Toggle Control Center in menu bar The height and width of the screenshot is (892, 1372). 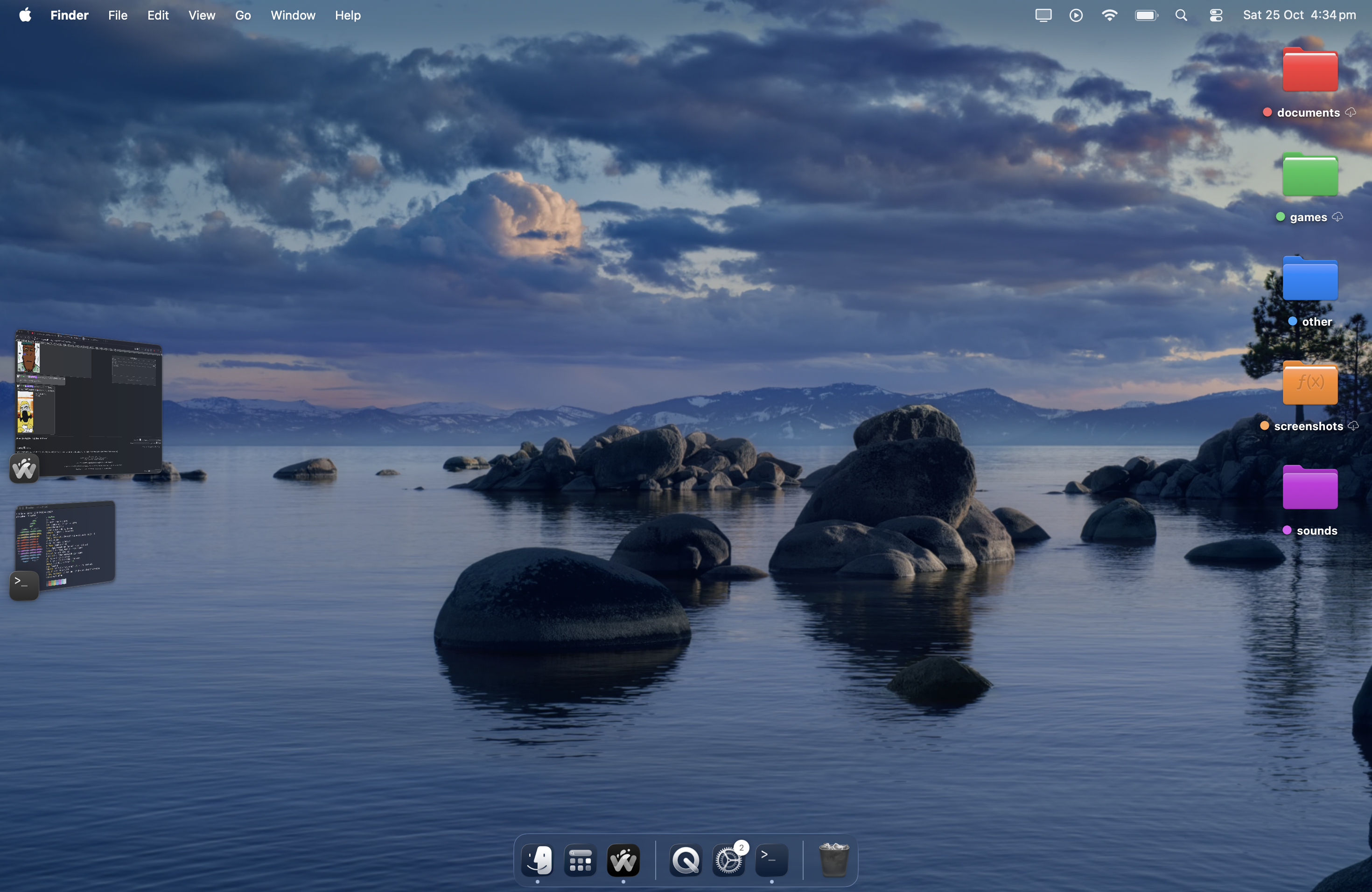pyautogui.click(x=1216, y=15)
